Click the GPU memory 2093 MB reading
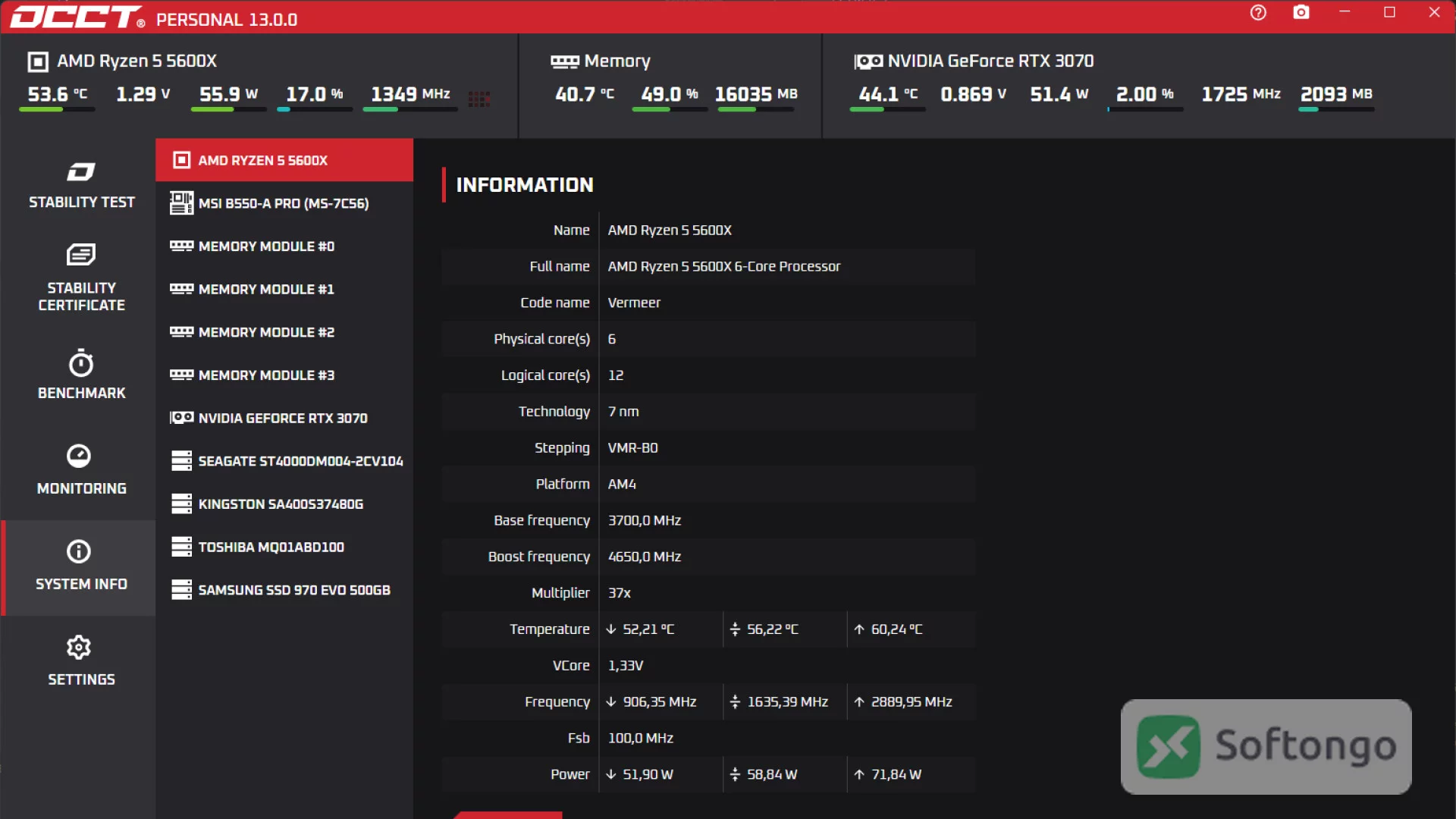This screenshot has width=1456, height=819. [x=1336, y=94]
